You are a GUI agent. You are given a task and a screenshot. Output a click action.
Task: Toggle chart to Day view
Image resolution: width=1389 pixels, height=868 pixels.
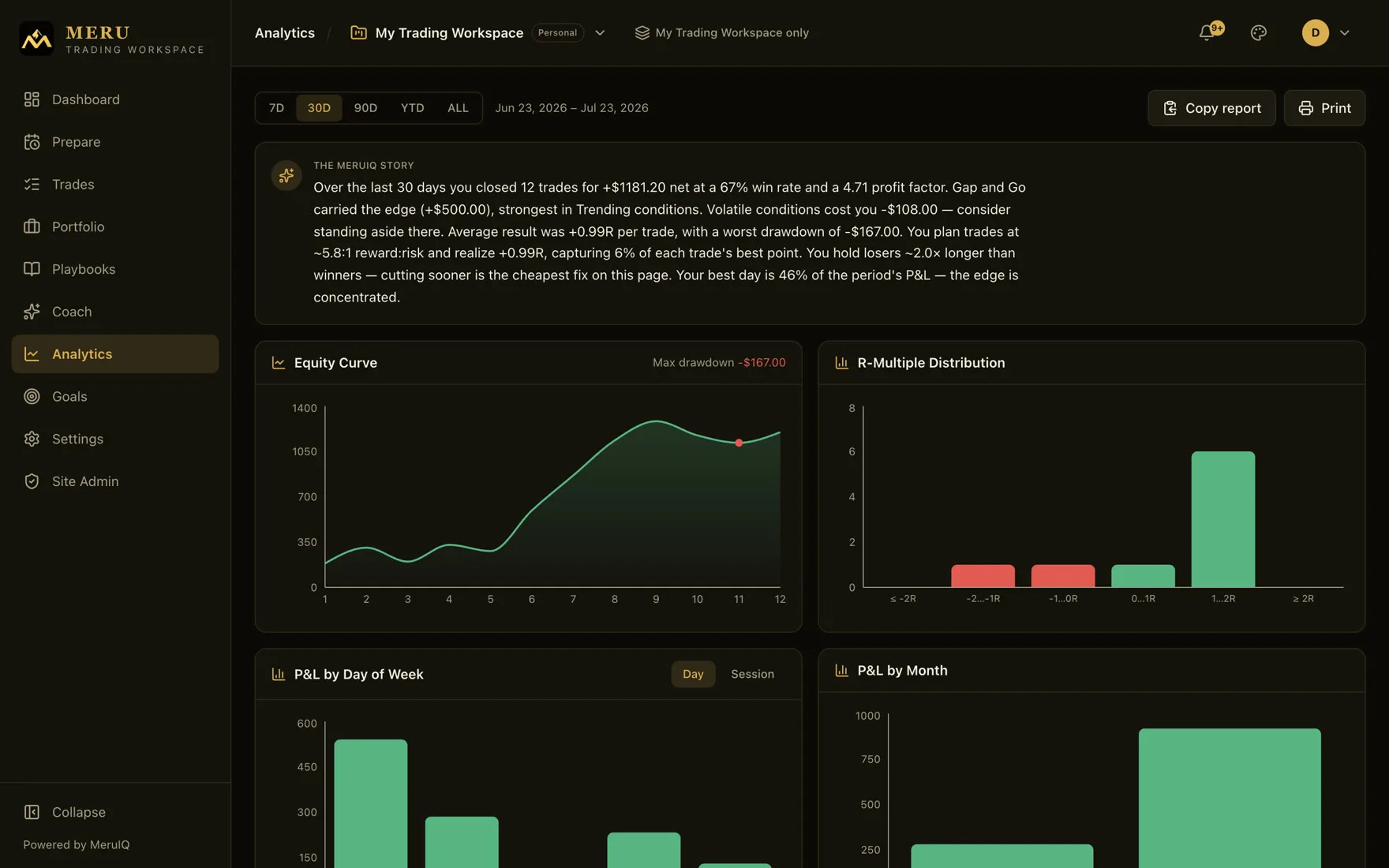pyautogui.click(x=693, y=674)
